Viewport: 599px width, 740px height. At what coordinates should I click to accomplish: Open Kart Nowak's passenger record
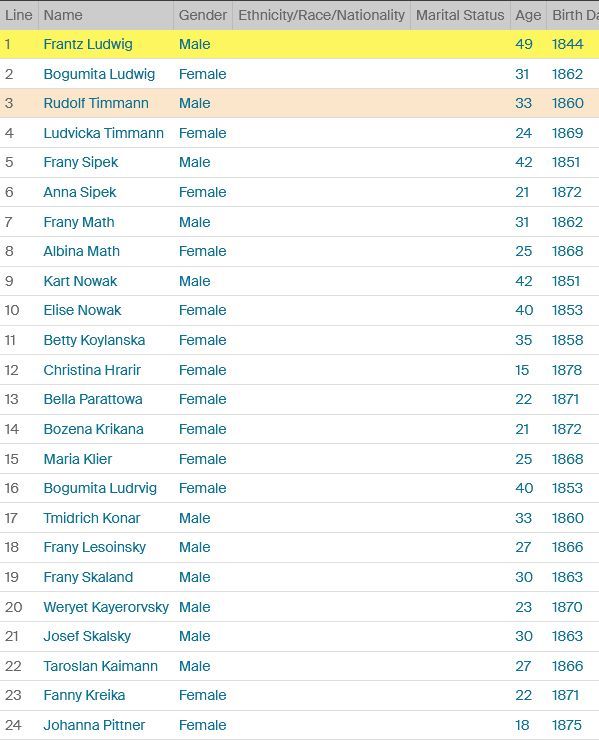coord(80,281)
